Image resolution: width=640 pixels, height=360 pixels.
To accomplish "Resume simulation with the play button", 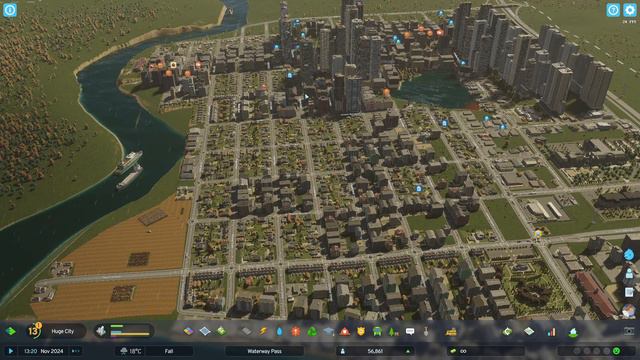I will 11,351.
